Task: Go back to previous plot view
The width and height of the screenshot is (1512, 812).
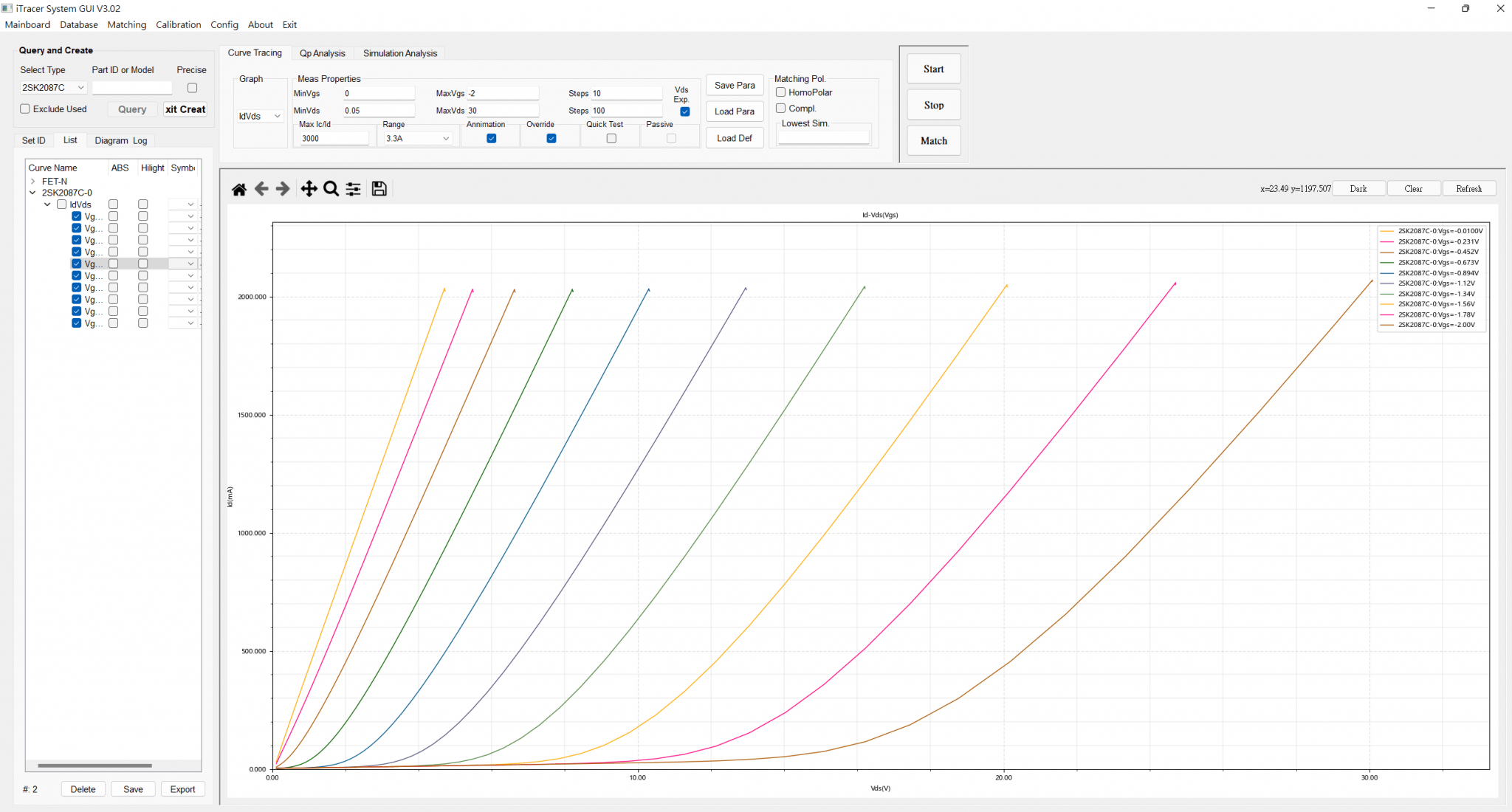Action: coord(261,189)
